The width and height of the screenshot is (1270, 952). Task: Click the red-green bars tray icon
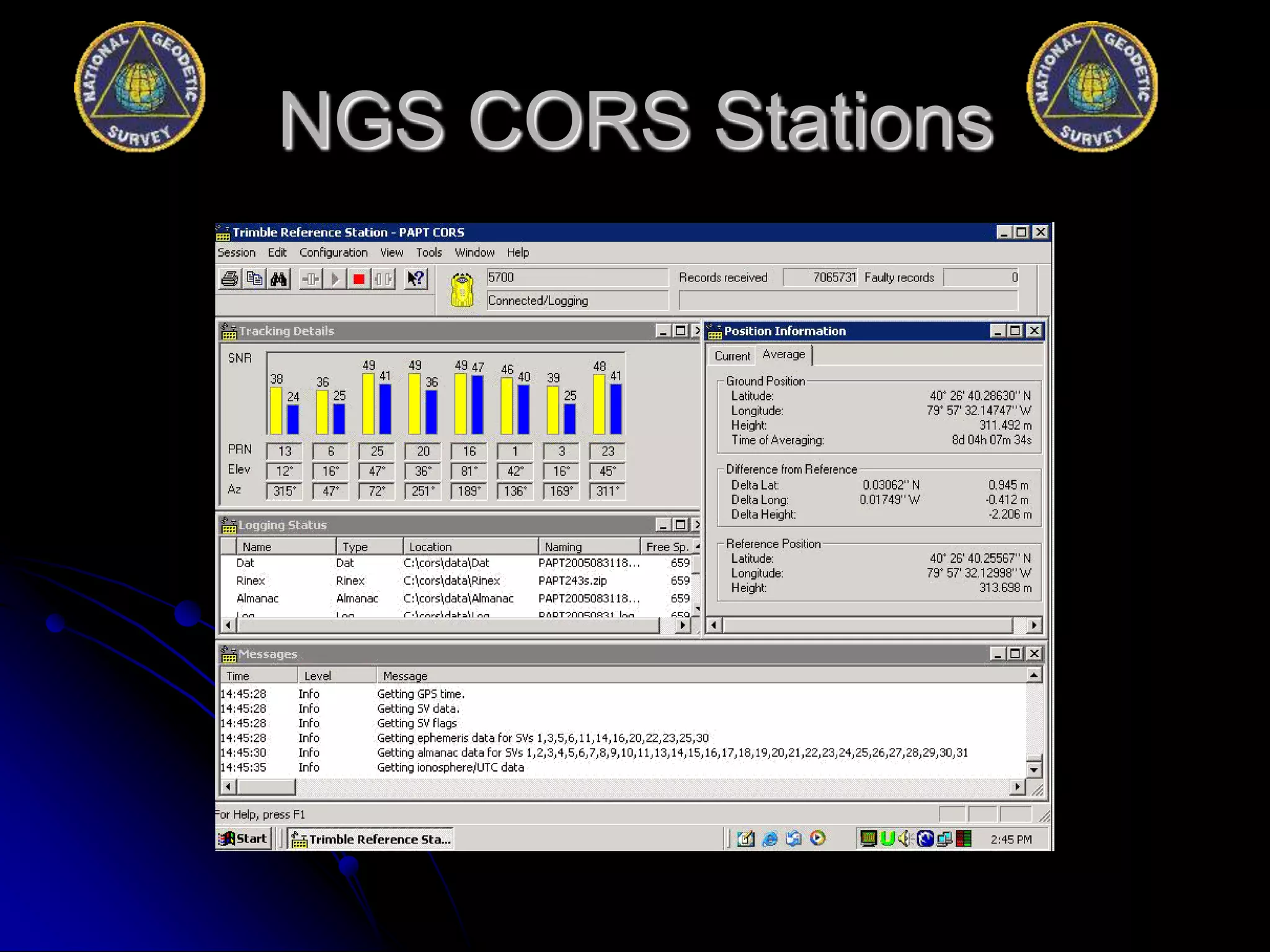(x=964, y=839)
